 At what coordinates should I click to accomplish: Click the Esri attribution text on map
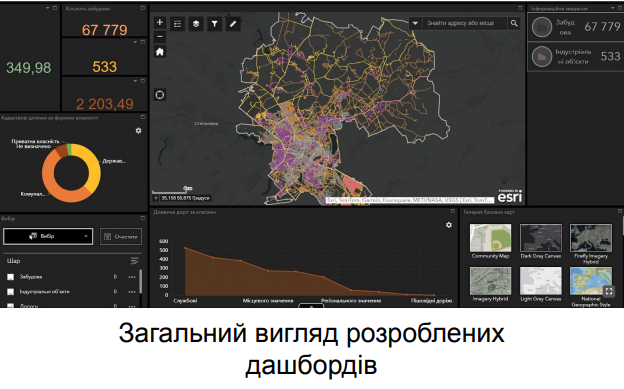point(410,200)
